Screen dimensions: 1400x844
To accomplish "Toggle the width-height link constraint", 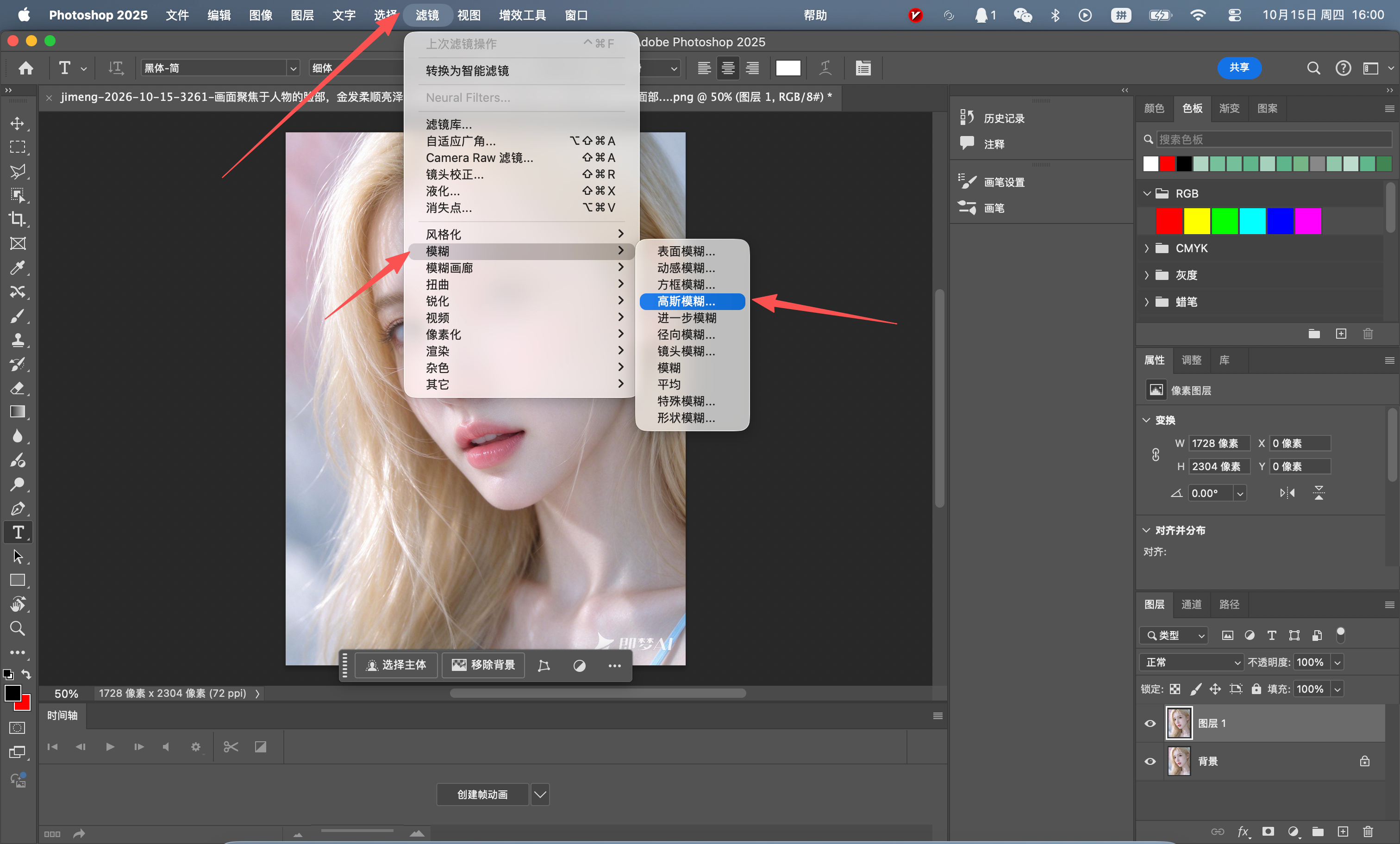I will click(x=1156, y=455).
